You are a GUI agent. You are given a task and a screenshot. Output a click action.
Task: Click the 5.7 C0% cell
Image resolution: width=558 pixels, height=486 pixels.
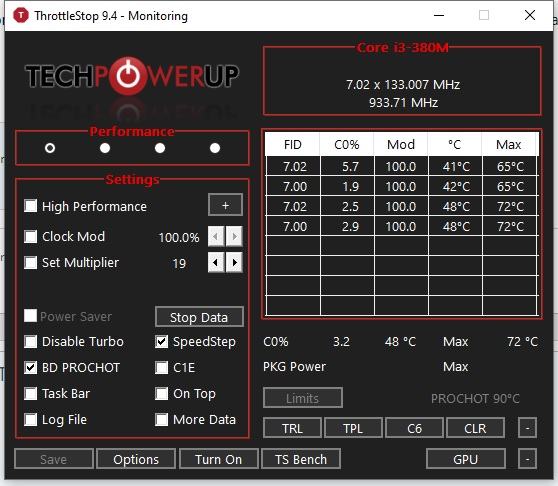click(x=347, y=167)
